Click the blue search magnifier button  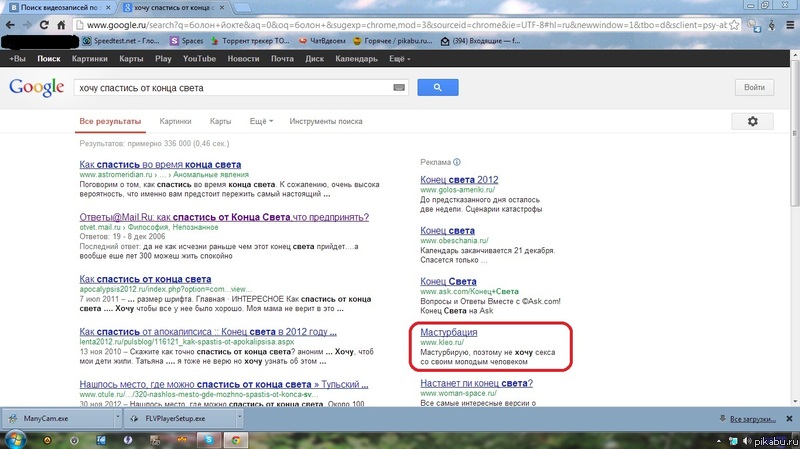(x=437, y=88)
